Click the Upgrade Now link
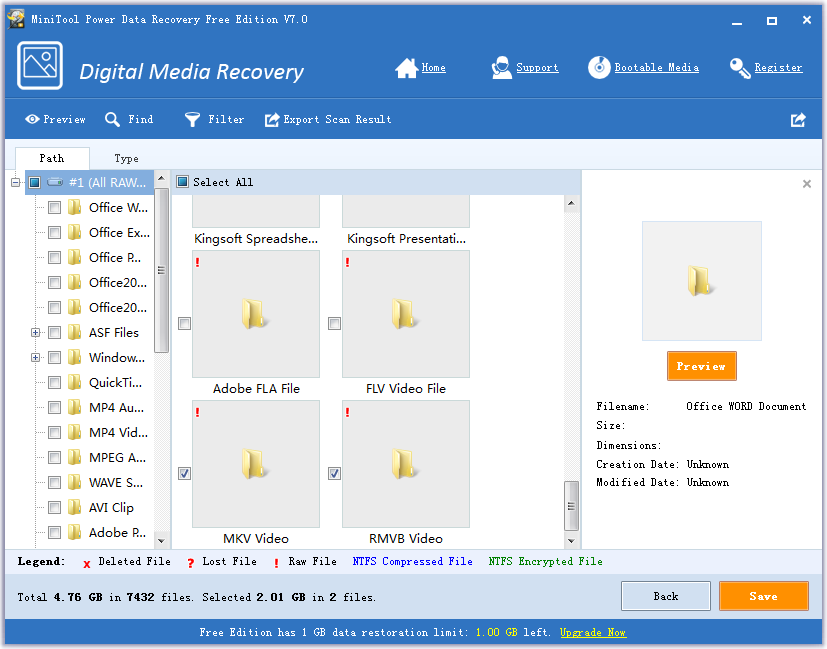This screenshot has width=827, height=649. tap(593, 632)
